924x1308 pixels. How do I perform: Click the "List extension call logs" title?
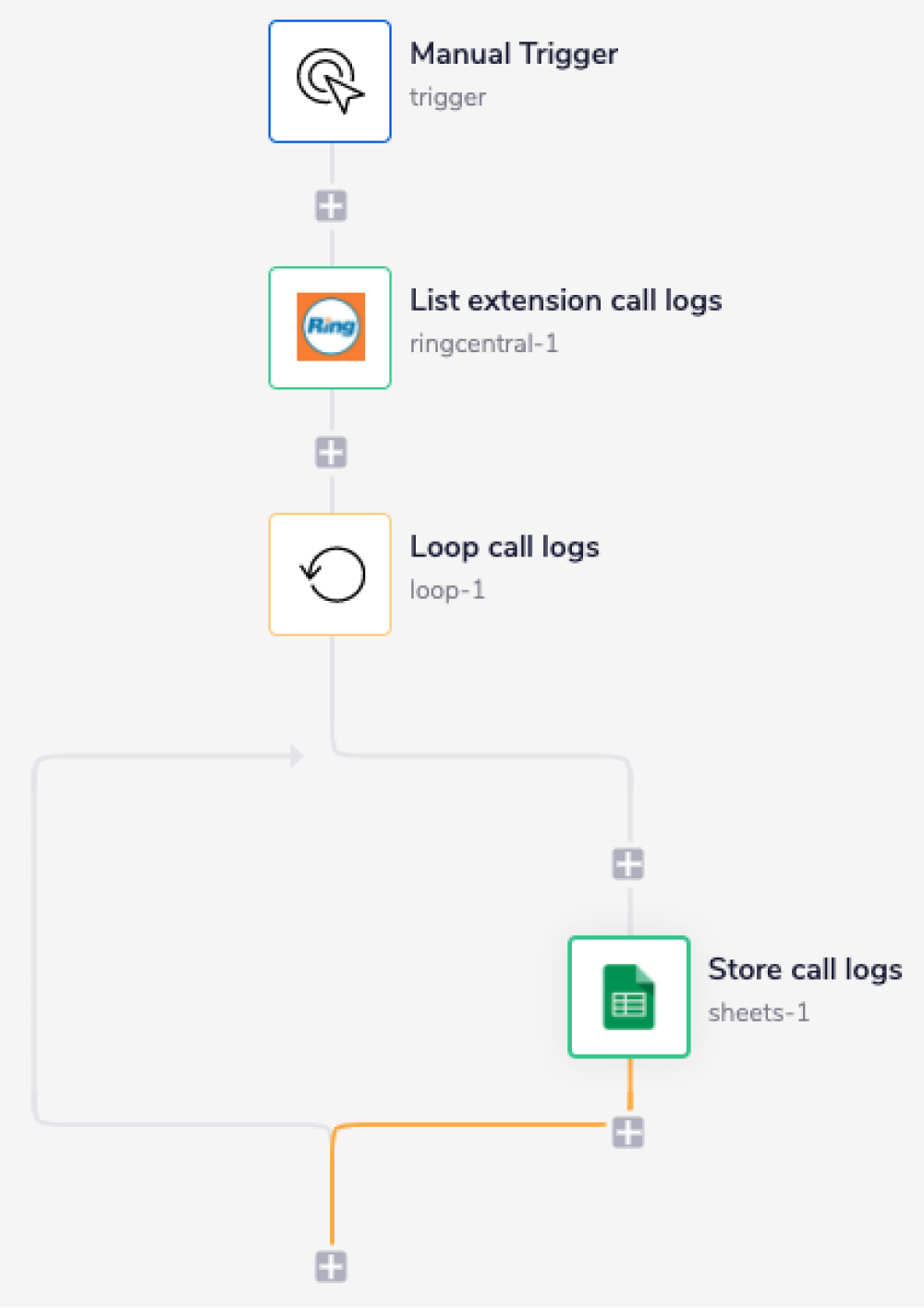565,301
